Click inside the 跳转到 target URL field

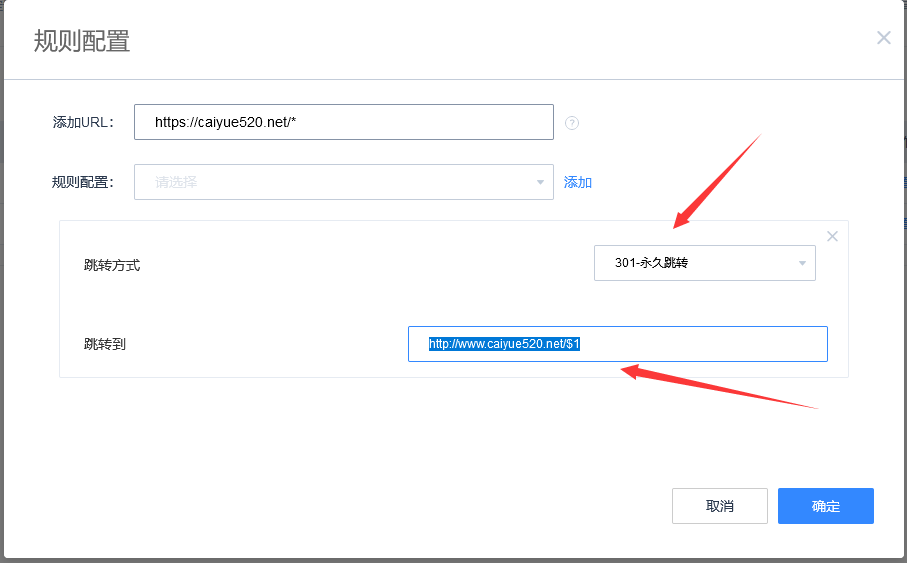click(x=700, y=344)
